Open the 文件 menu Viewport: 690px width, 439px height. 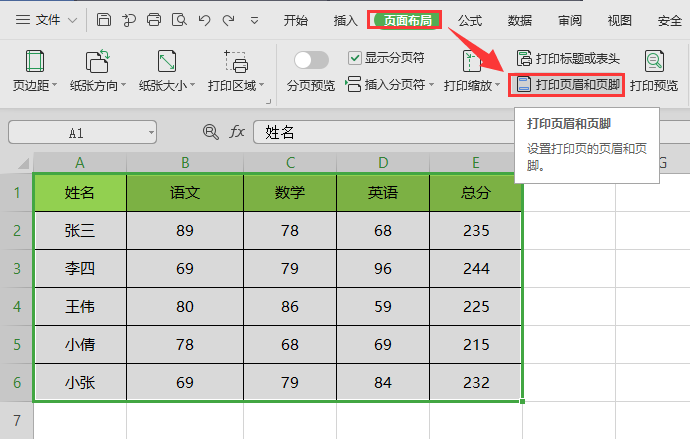coord(47,20)
